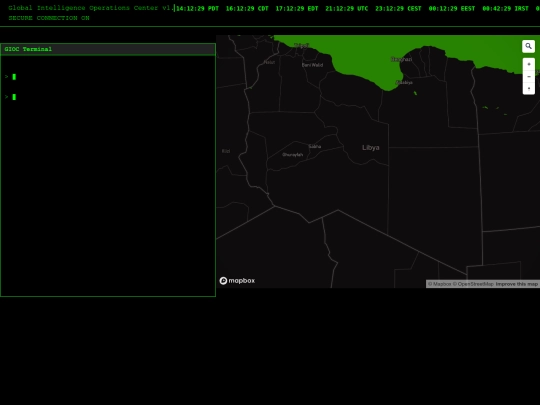Reset map bearing with compass button

pos(529,89)
